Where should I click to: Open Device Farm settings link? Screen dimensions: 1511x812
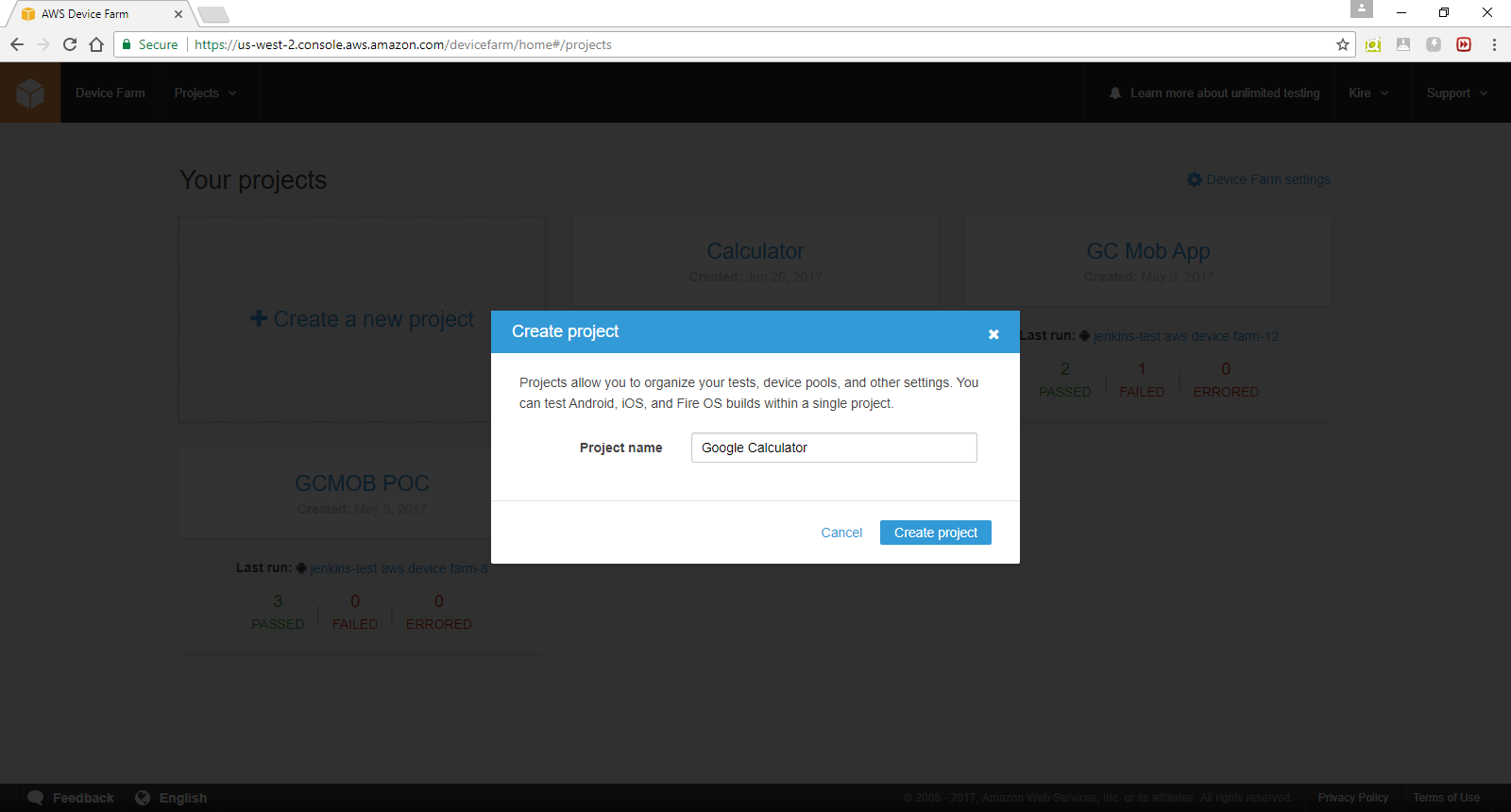(x=1268, y=179)
